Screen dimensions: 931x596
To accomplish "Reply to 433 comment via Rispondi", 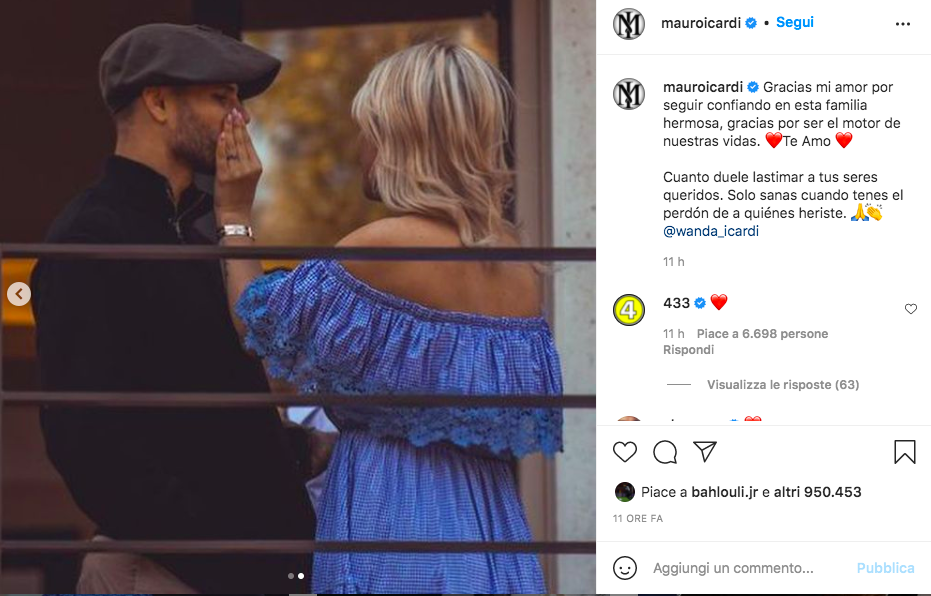I will (688, 350).
